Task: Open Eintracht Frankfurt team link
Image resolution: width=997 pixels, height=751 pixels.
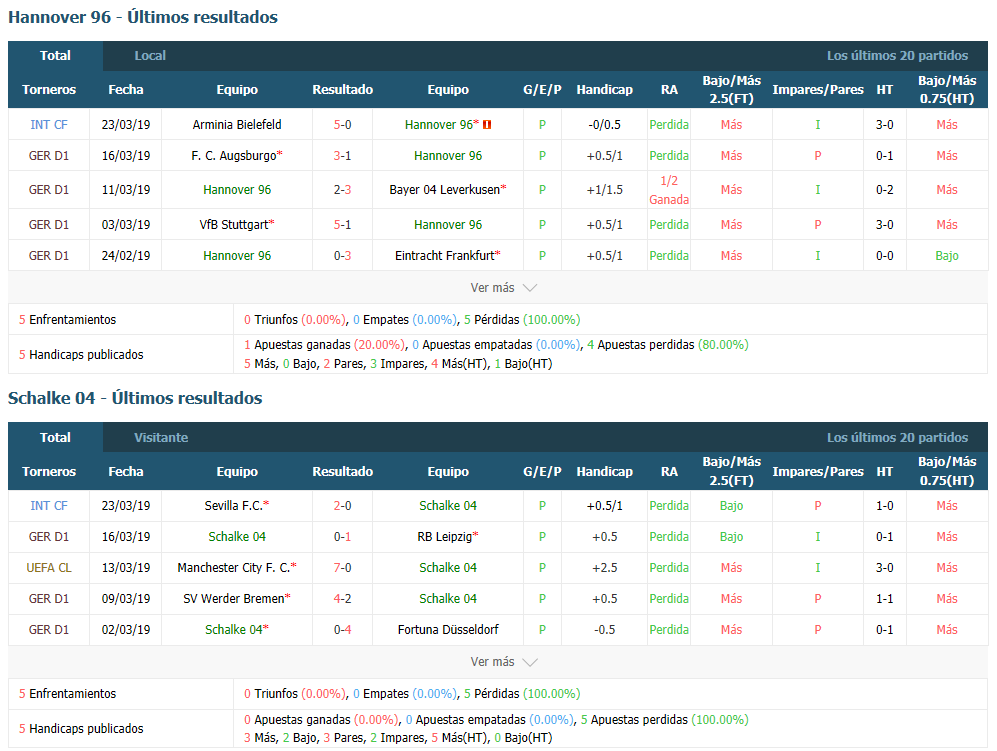Action: pos(445,256)
